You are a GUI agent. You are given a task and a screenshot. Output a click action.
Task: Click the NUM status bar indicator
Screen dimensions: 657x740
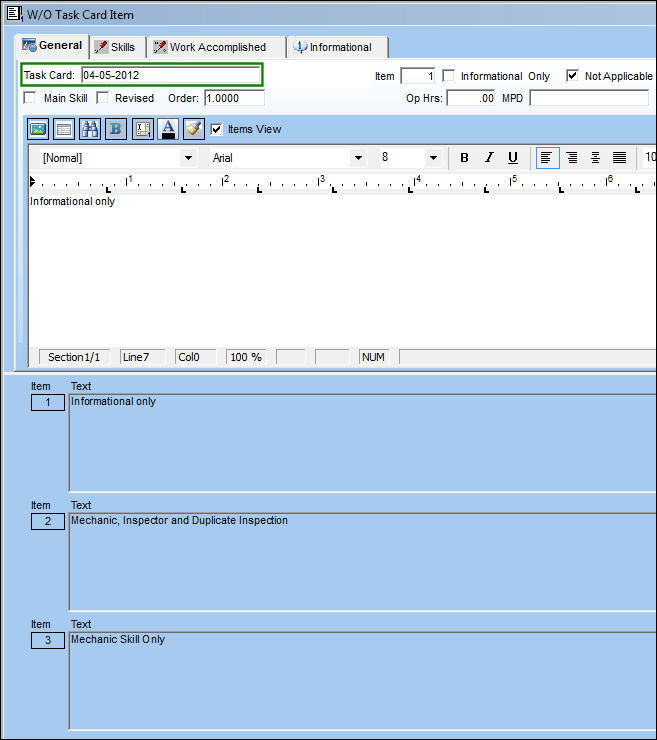pyautogui.click(x=374, y=357)
